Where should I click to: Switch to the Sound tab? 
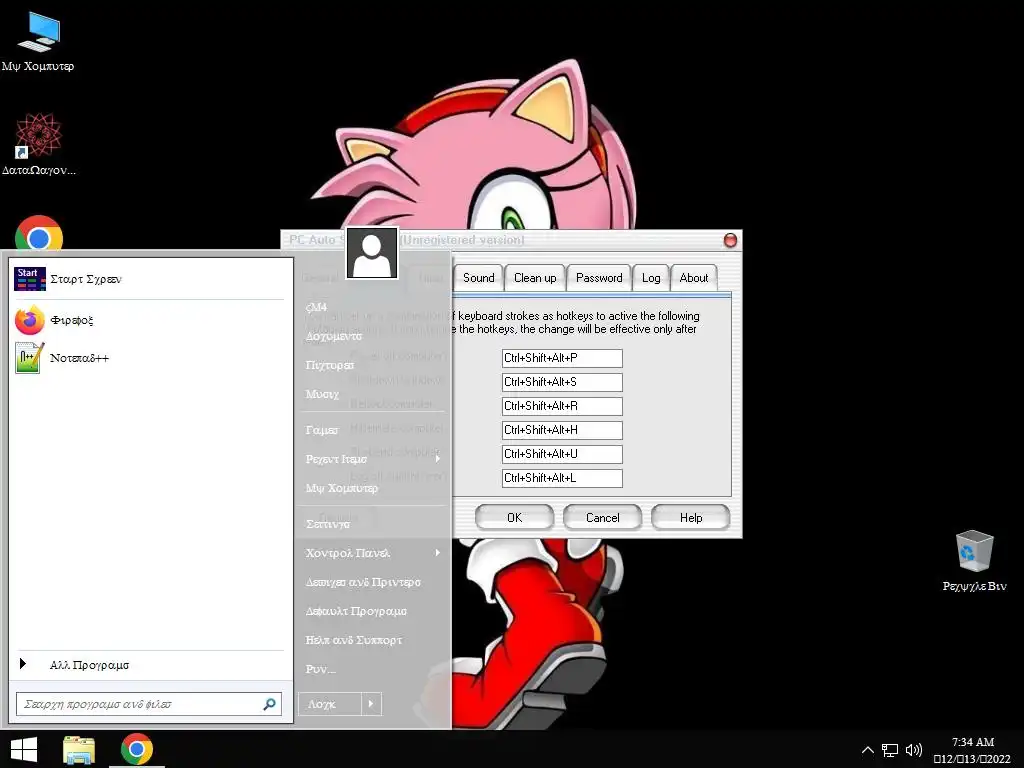tap(479, 278)
